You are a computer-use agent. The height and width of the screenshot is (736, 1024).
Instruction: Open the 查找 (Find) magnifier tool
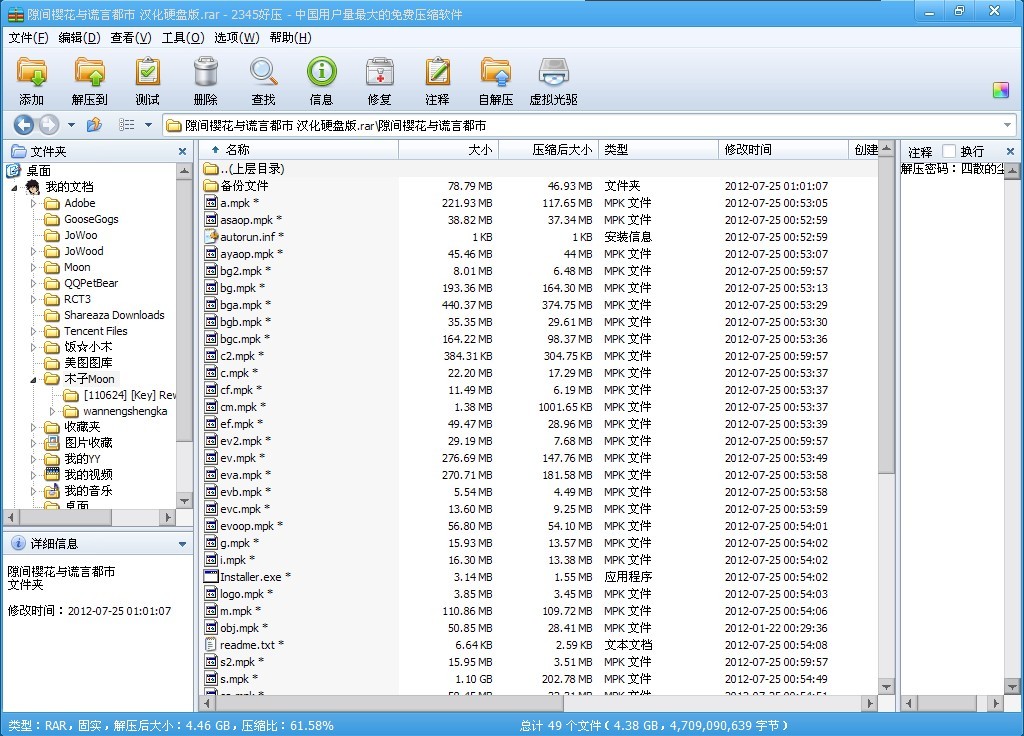(x=263, y=73)
